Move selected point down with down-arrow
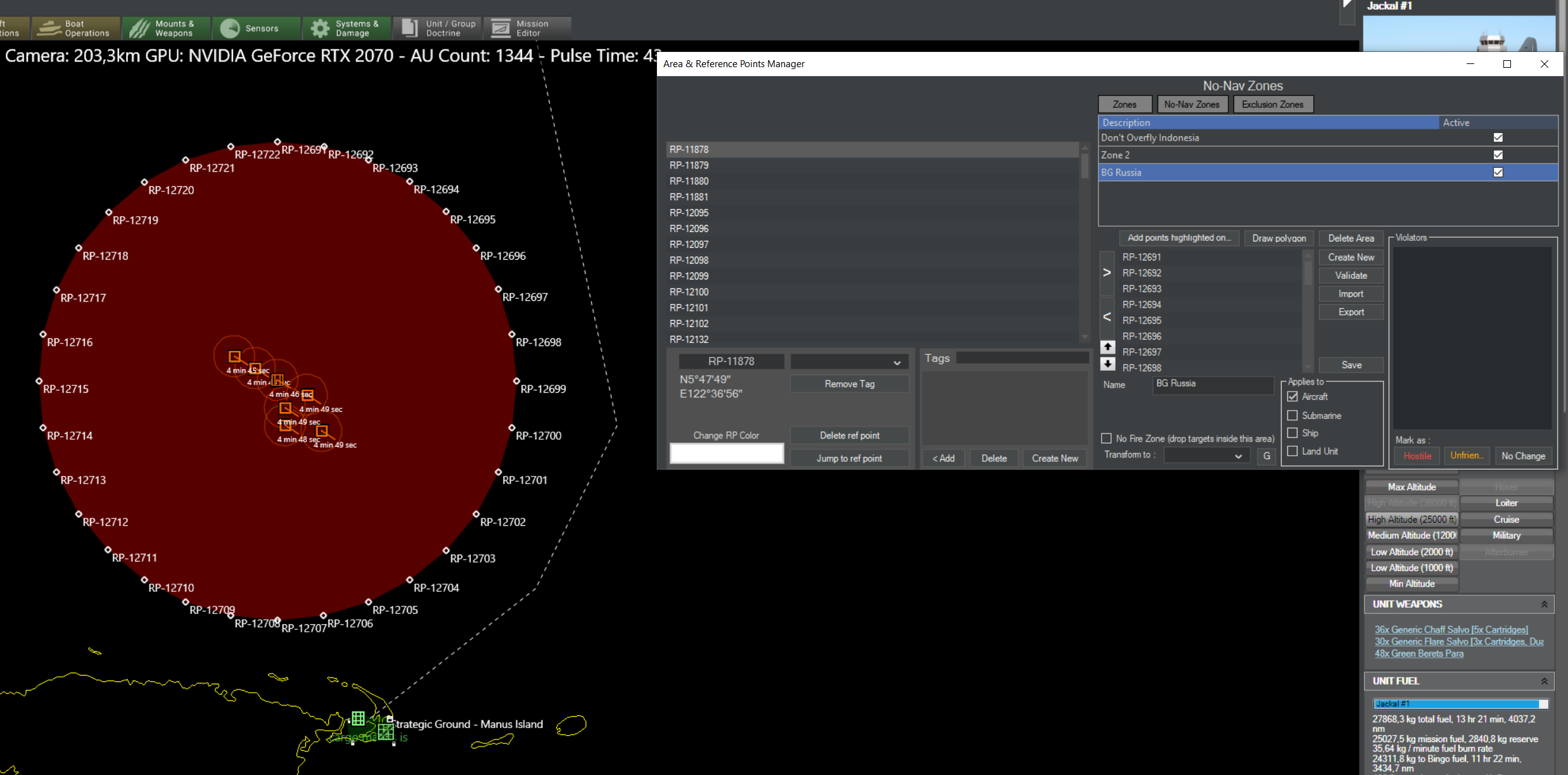The width and height of the screenshot is (1568, 775). pos(1107,364)
